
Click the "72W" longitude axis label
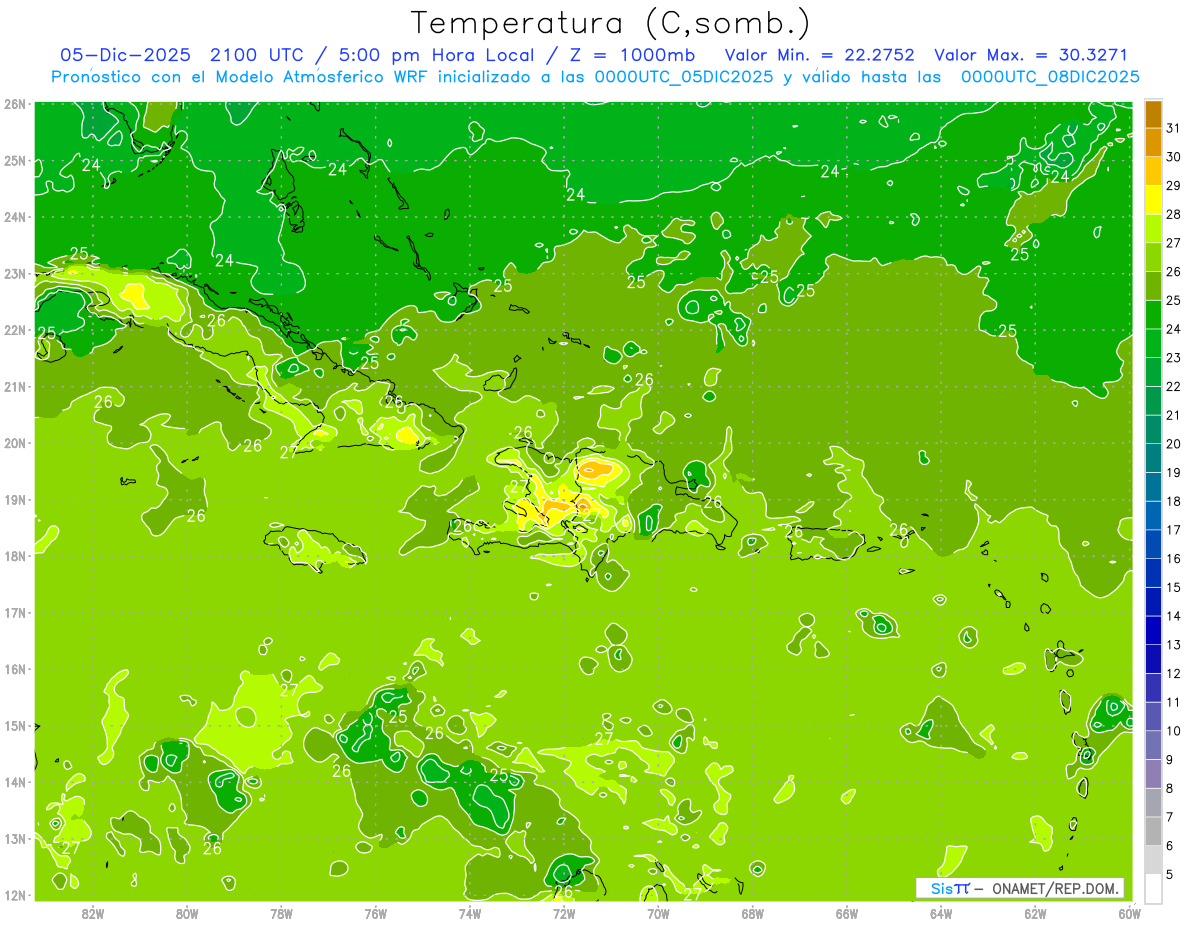pyautogui.click(x=564, y=913)
